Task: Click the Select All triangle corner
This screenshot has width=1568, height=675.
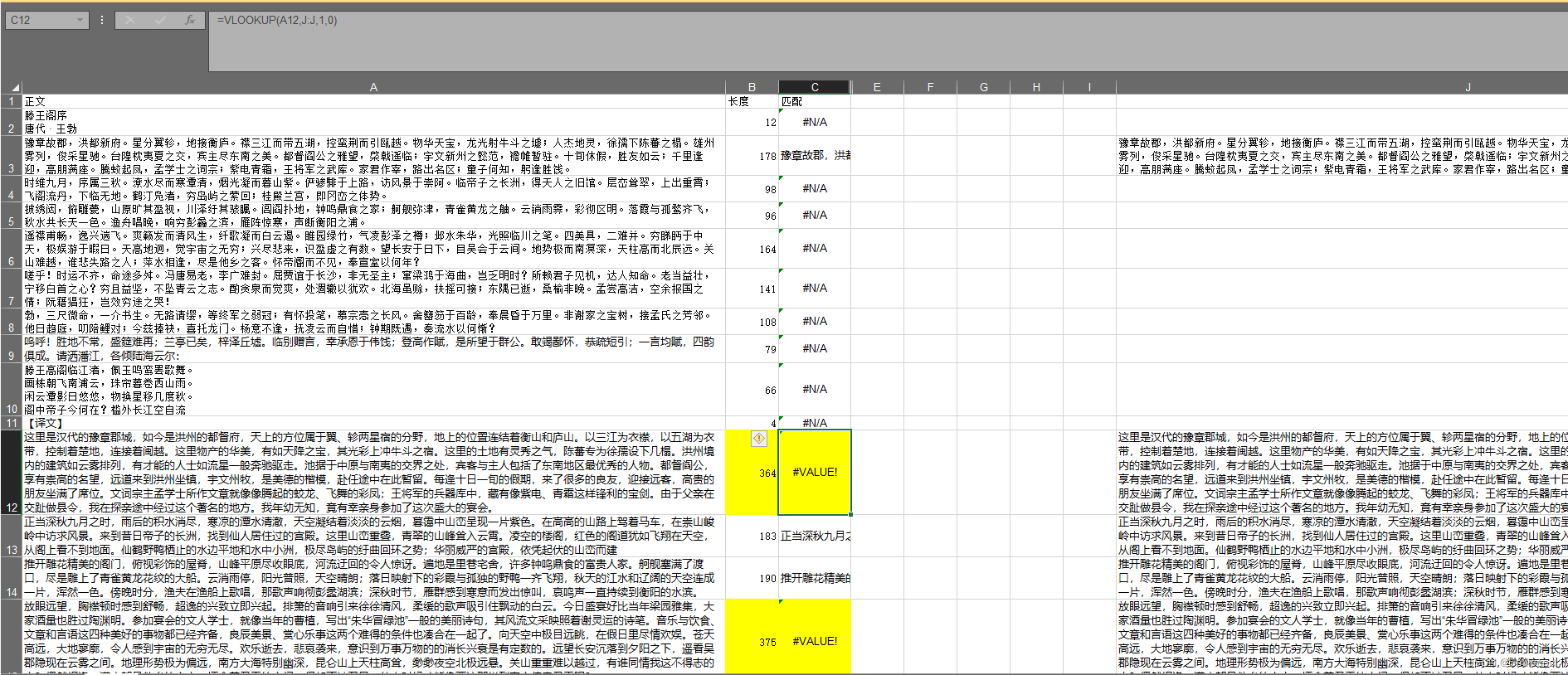Action: (x=15, y=87)
